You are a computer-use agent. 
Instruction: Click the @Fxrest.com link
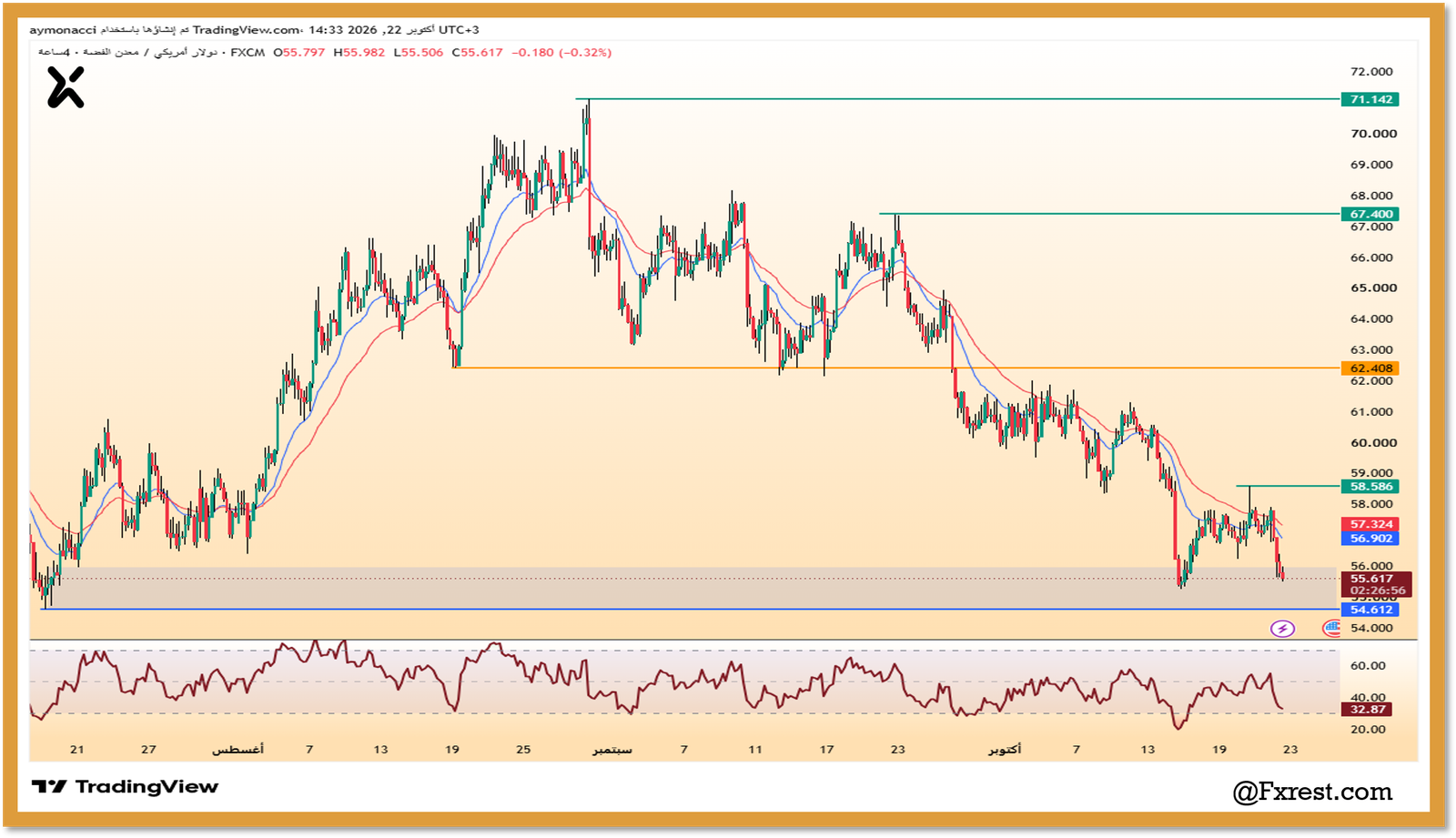[x=1312, y=793]
